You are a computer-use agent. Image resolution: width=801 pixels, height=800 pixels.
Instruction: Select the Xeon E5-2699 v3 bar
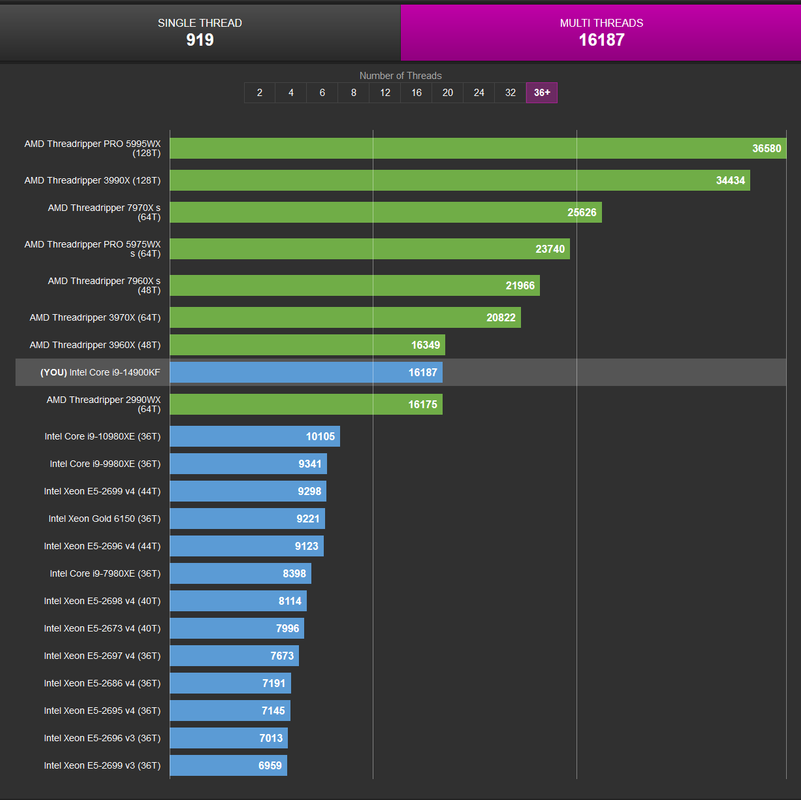[x=228, y=765]
